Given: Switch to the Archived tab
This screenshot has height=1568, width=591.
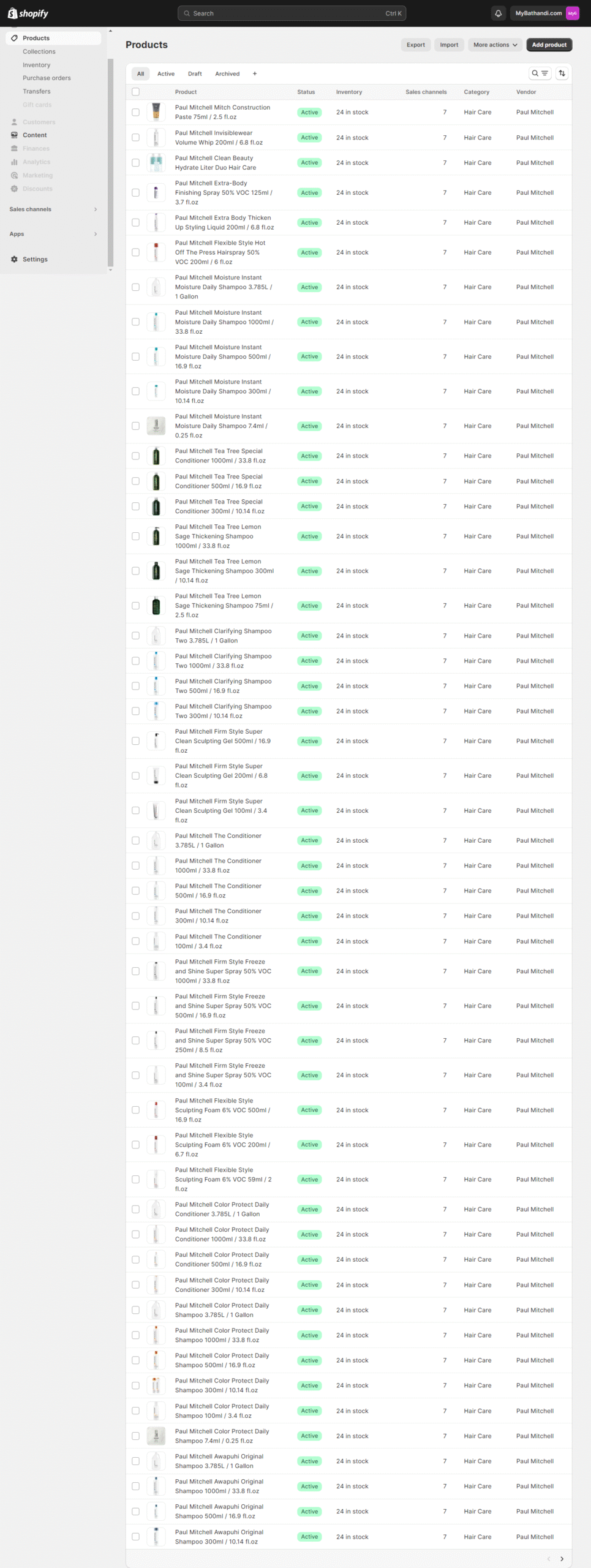Looking at the screenshot, I should [227, 73].
